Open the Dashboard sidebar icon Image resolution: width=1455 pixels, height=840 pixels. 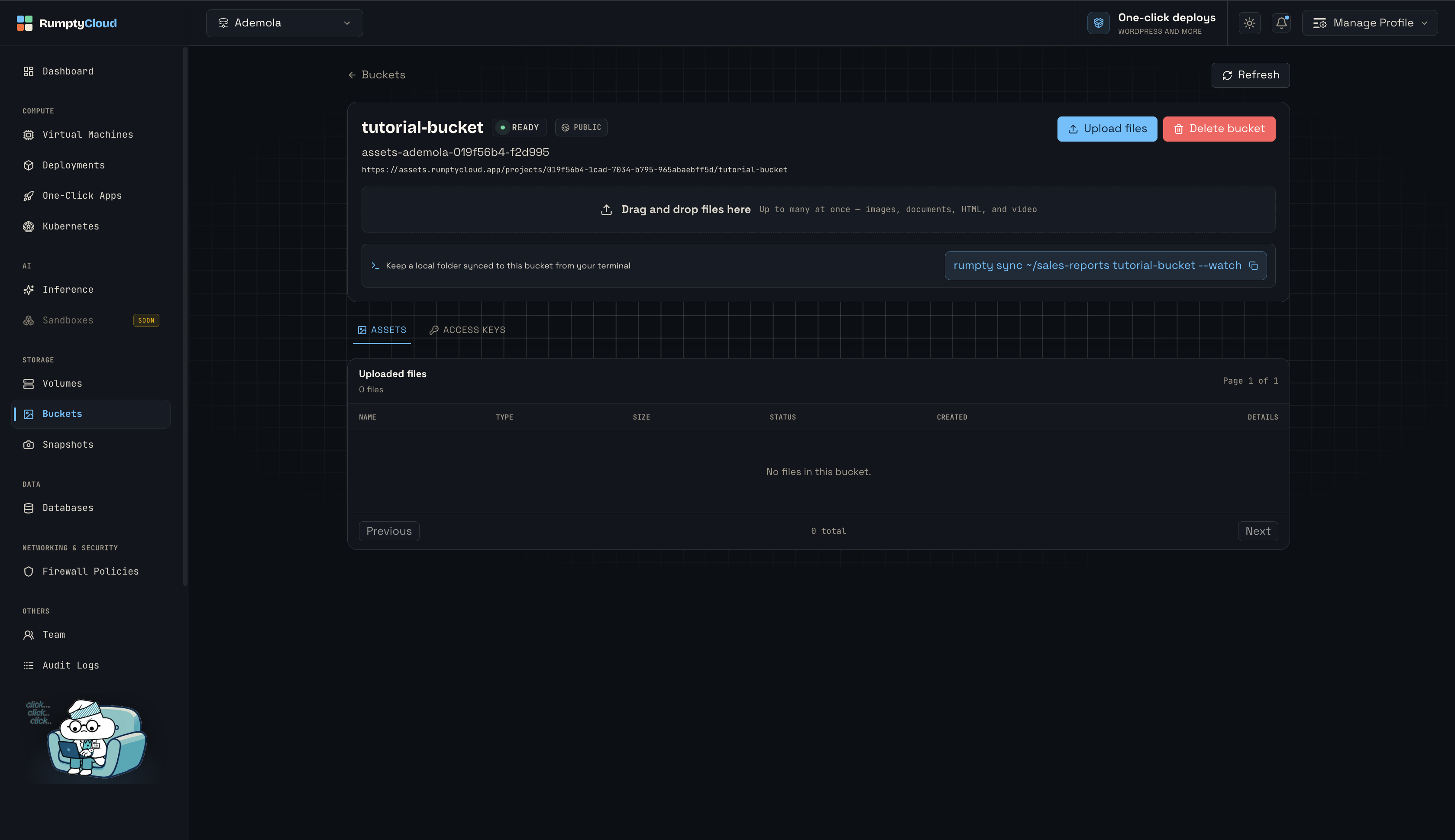click(28, 71)
